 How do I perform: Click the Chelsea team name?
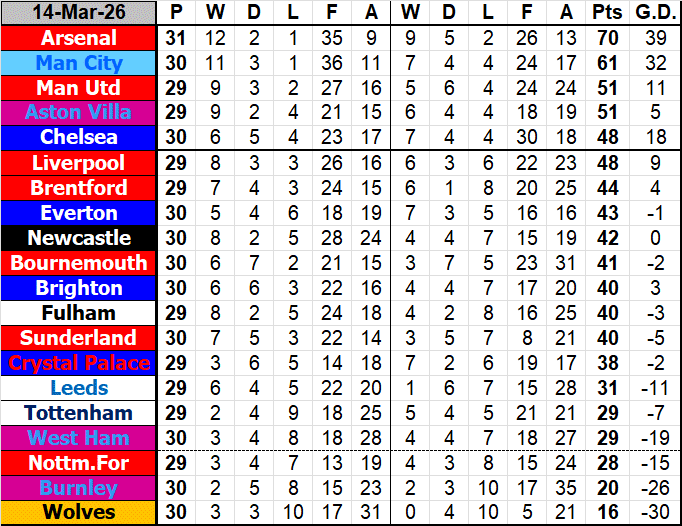click(x=79, y=137)
